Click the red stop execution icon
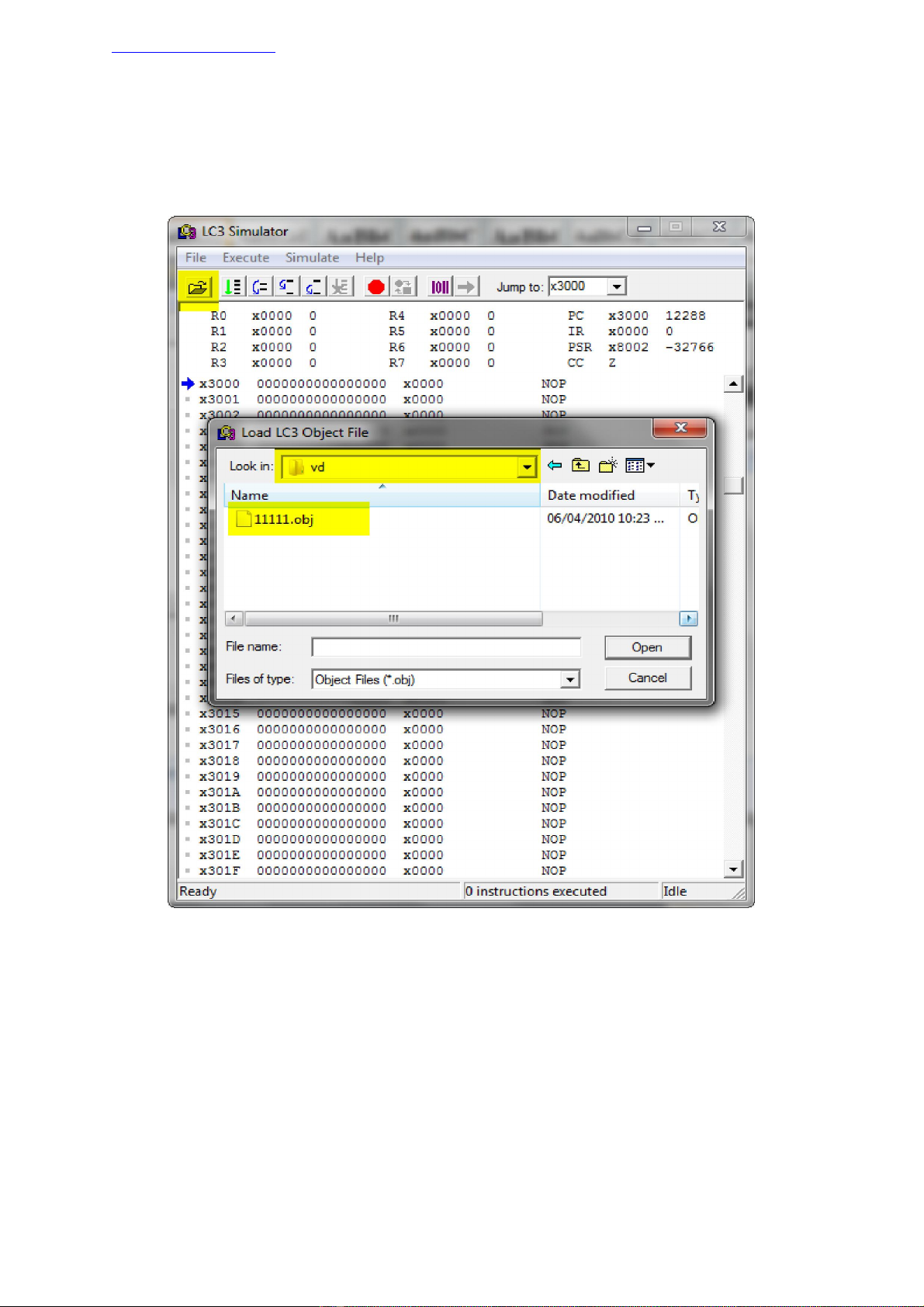Image resolution: width=924 pixels, height=1307 pixels. pos(376,287)
